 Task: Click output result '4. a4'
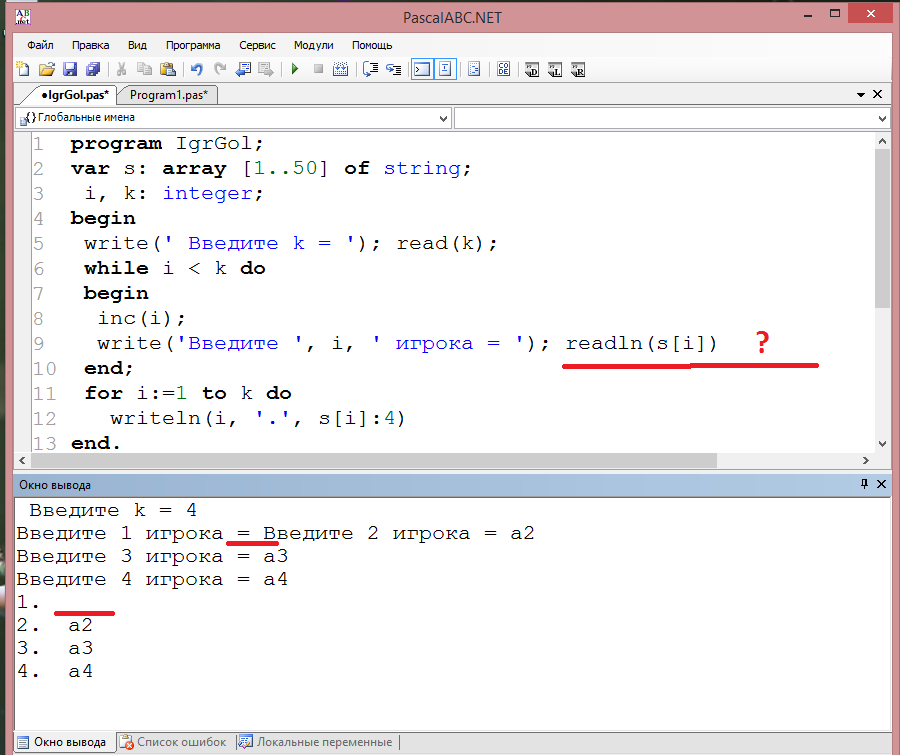55,671
